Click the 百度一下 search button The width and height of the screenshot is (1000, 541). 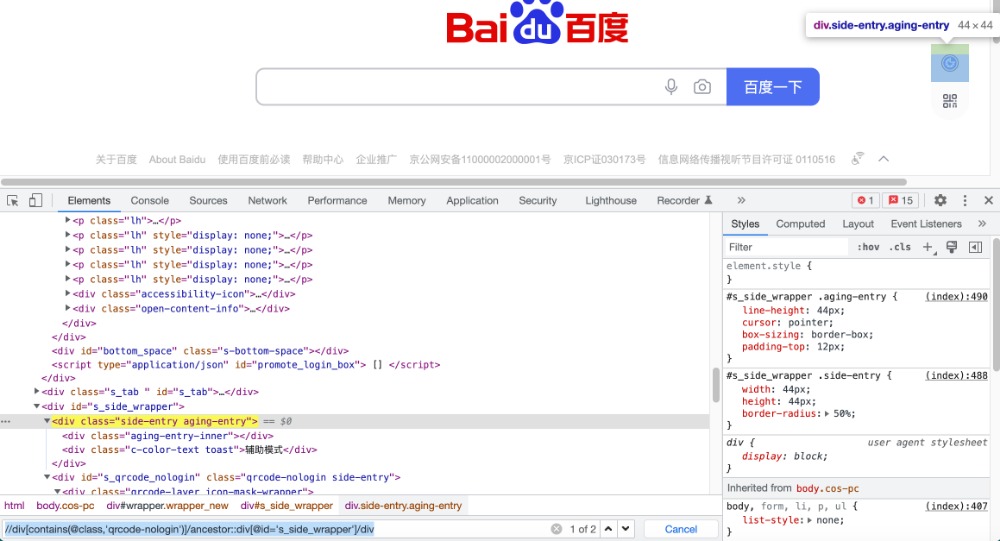pos(772,87)
